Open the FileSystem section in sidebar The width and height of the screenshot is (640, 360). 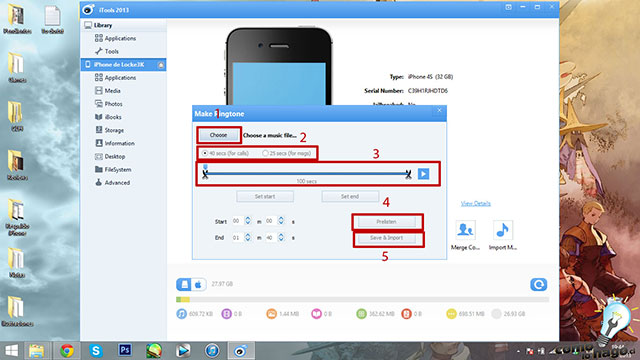113,169
